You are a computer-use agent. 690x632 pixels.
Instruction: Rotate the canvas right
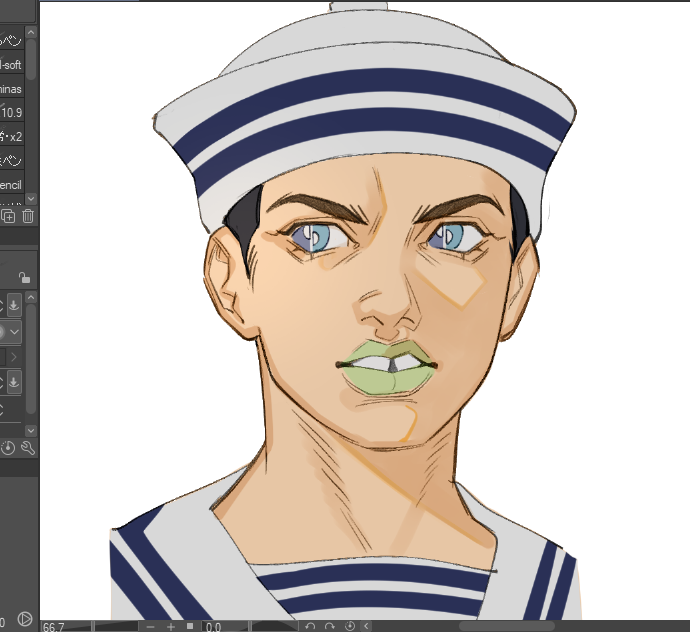pyautogui.click(x=330, y=626)
